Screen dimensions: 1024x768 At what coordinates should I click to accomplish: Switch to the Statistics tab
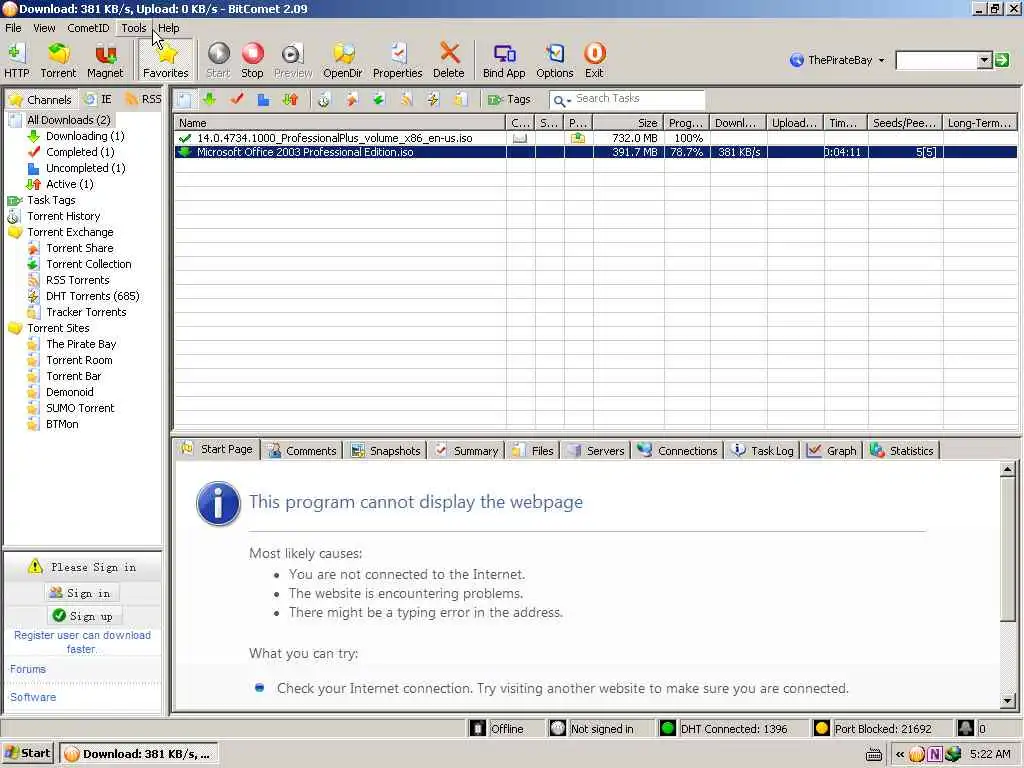[902, 451]
